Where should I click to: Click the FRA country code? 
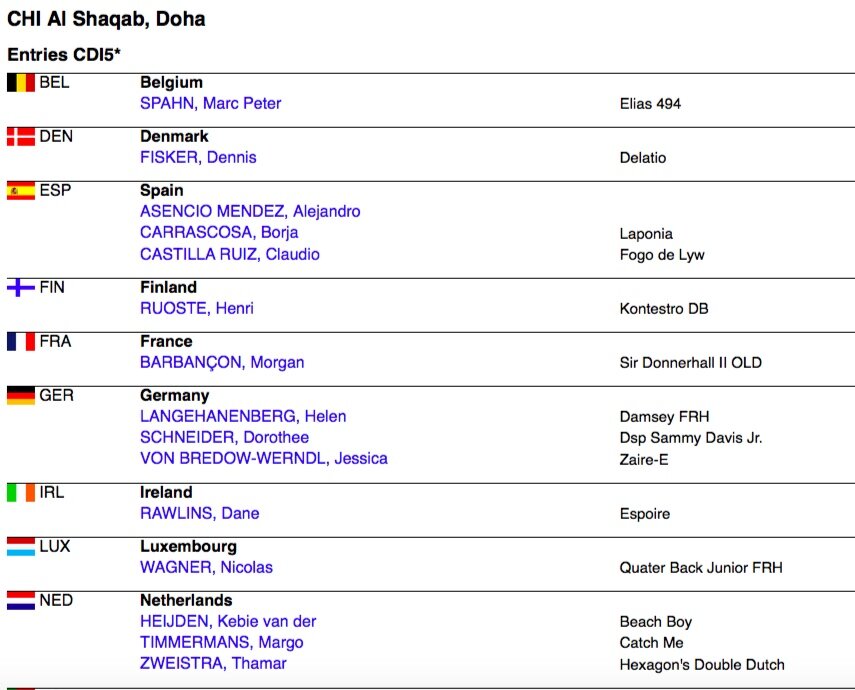(55, 341)
